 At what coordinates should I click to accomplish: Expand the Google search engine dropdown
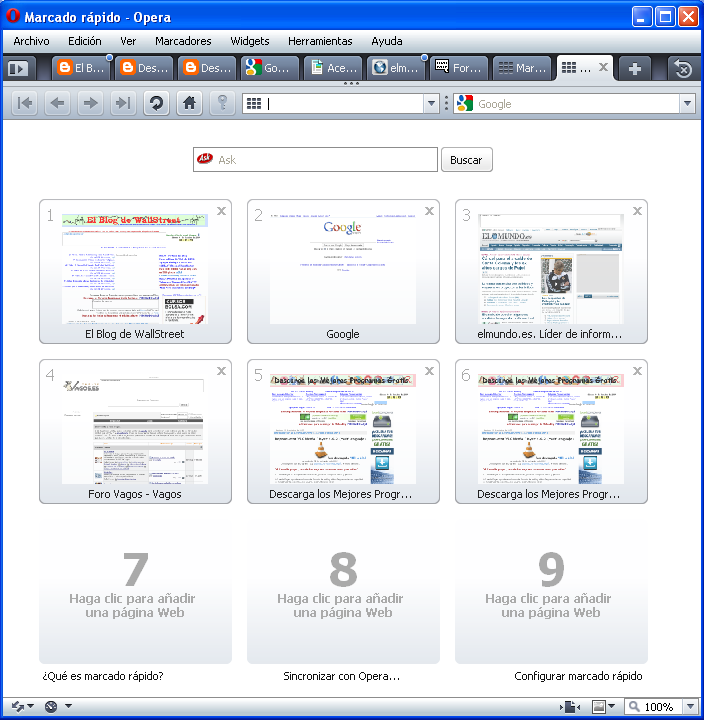coord(687,104)
